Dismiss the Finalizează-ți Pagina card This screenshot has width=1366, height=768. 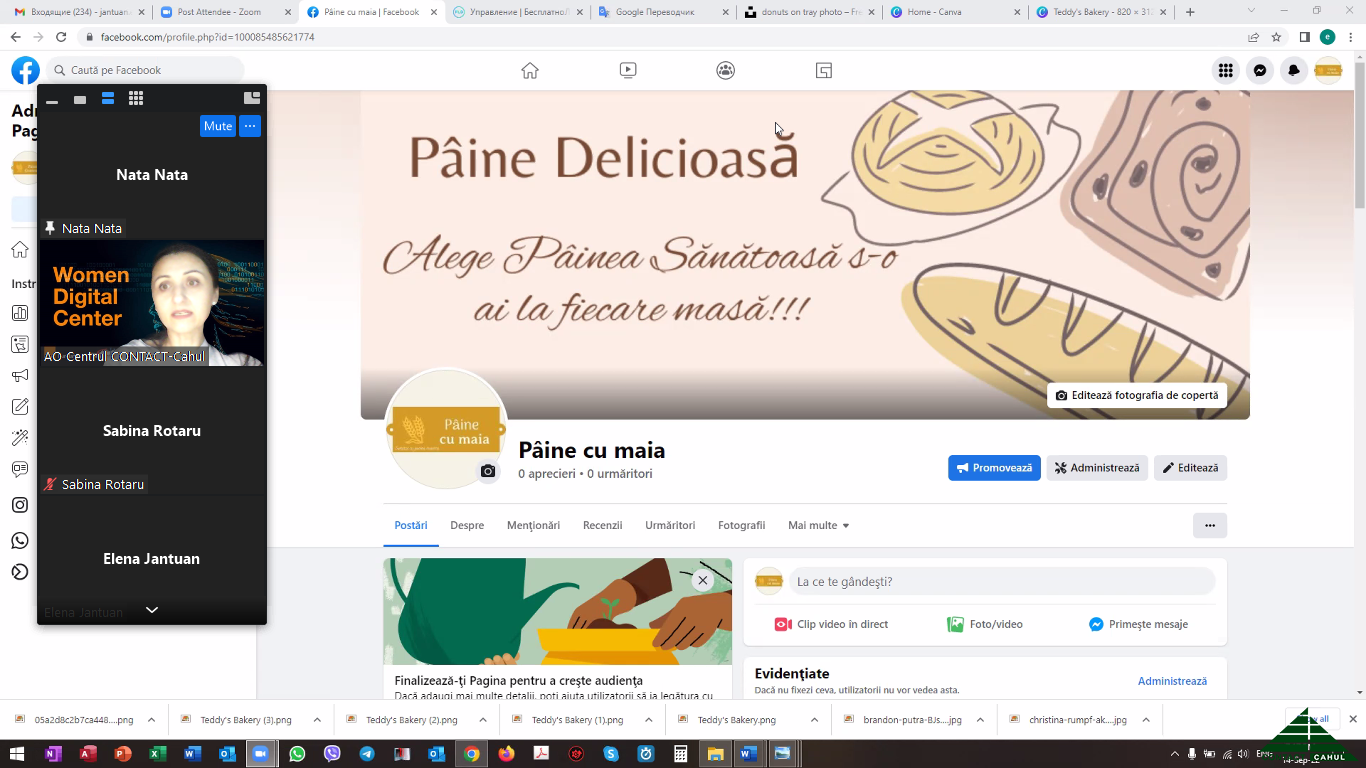[703, 580]
